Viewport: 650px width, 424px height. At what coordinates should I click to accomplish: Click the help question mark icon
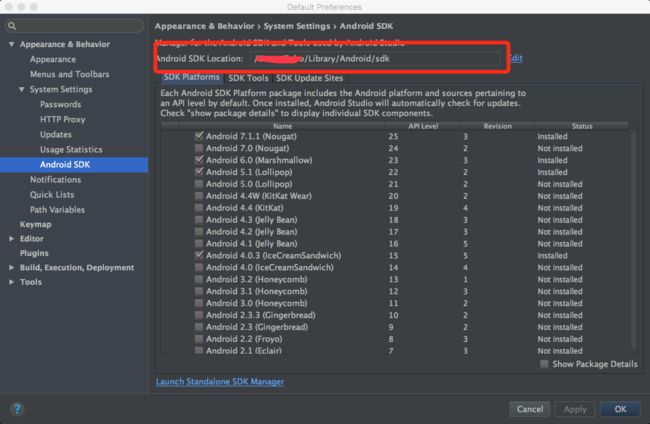17,409
